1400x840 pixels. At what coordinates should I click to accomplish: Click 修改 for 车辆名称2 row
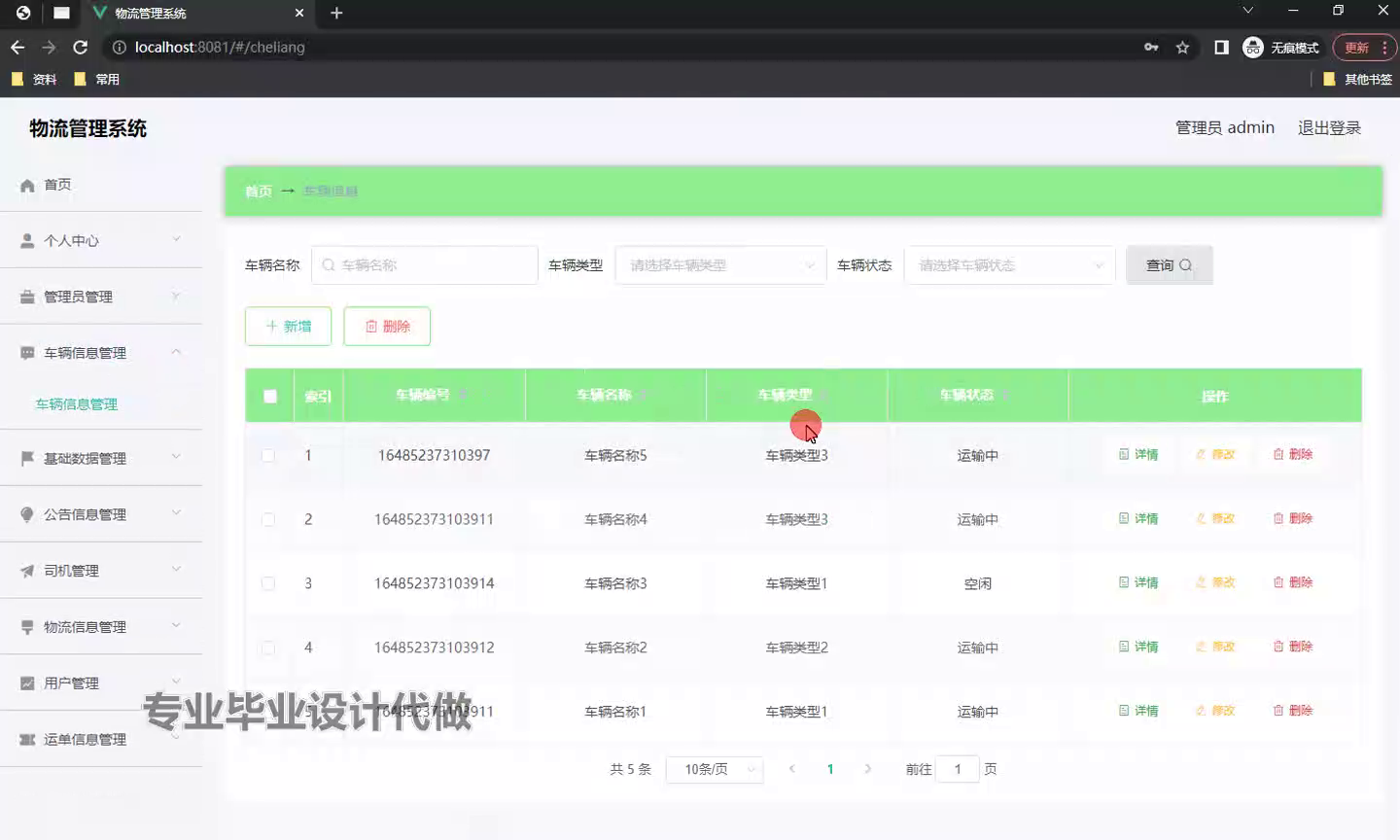pyautogui.click(x=1215, y=647)
